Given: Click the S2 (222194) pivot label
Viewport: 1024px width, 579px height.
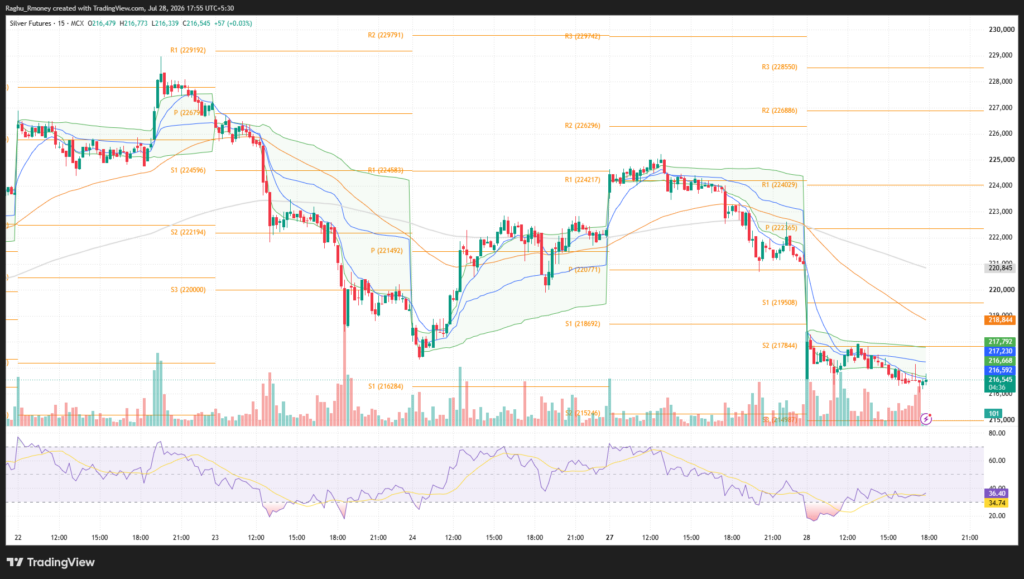Looking at the screenshot, I should point(188,232).
